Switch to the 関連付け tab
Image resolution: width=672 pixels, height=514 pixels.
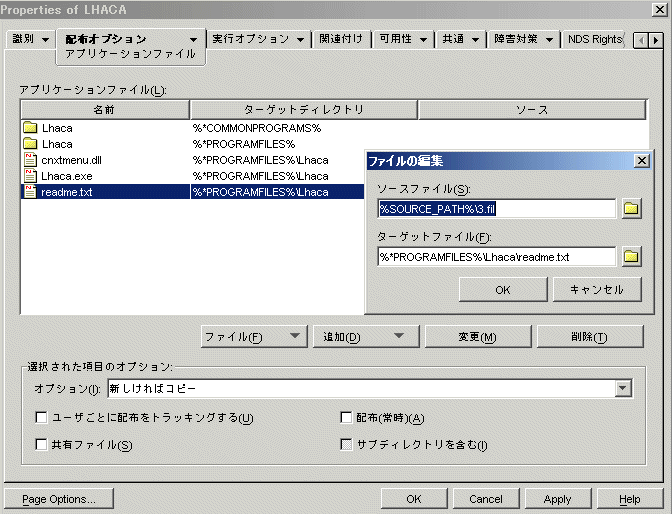tap(341, 39)
